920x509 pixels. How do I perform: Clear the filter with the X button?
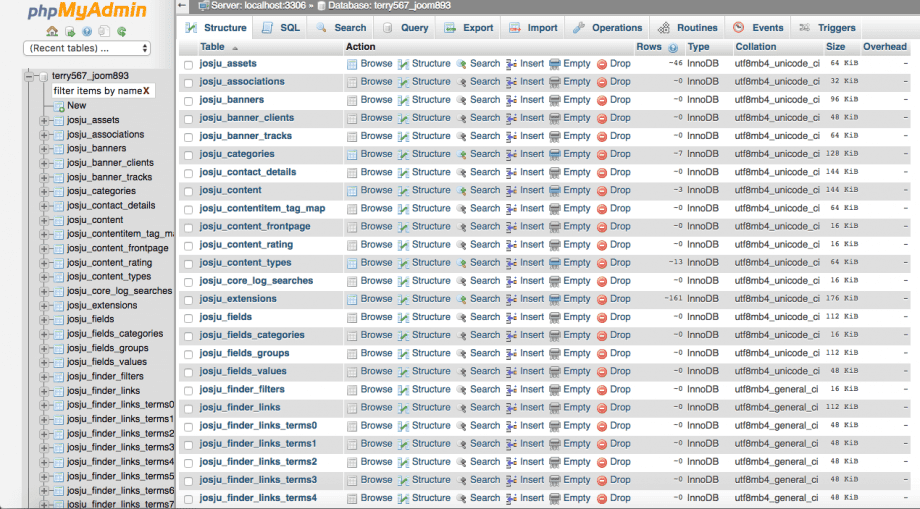146,91
